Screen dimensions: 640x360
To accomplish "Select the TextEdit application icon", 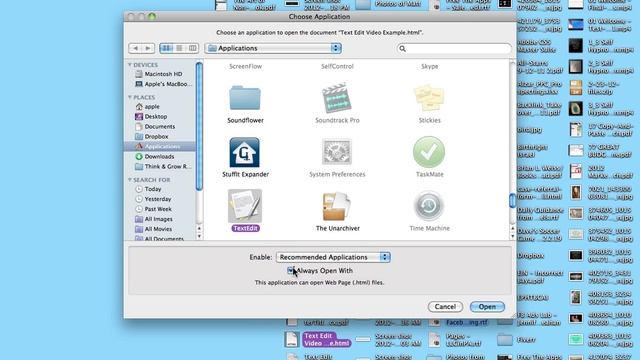I will 245,206.
